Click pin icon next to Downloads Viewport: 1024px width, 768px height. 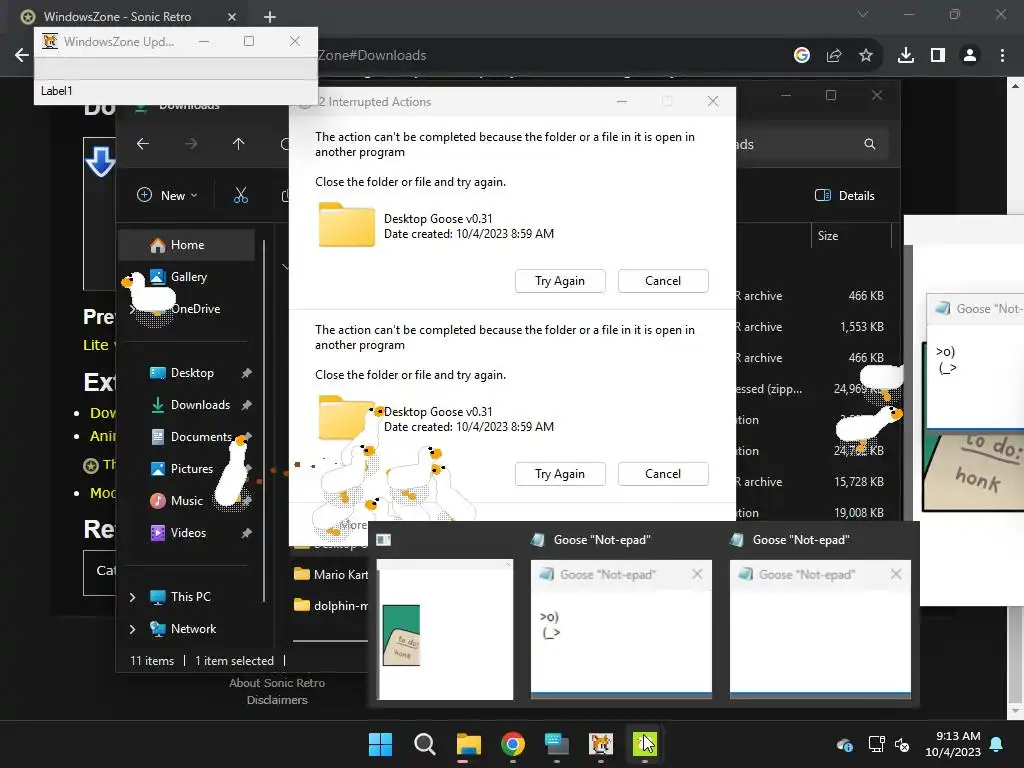pos(246,405)
